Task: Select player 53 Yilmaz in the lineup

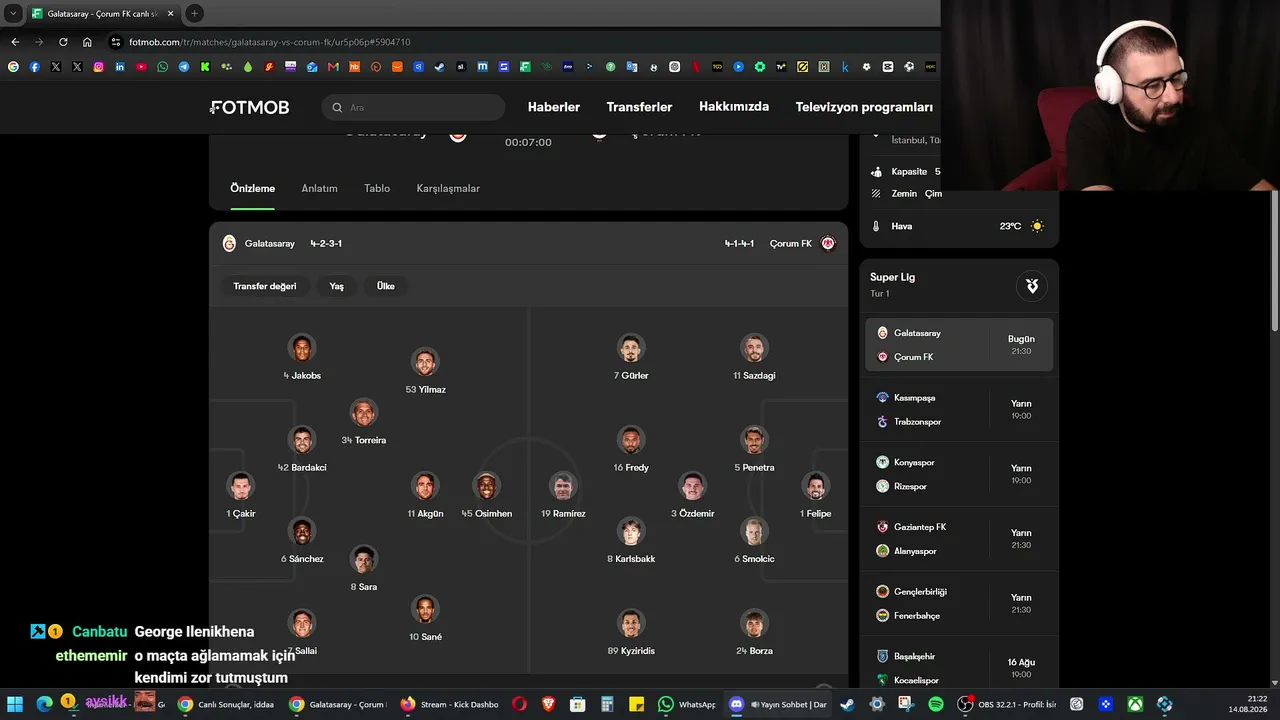Action: pyautogui.click(x=425, y=372)
